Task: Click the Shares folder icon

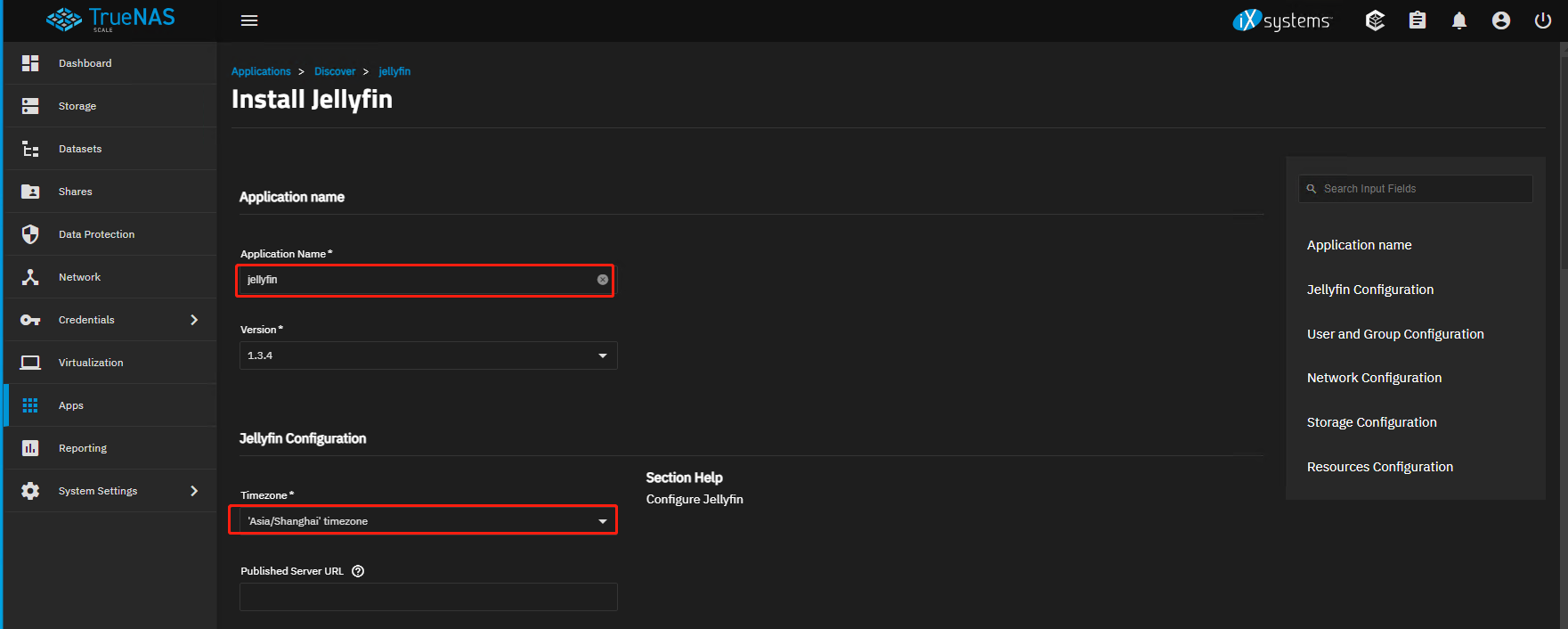Action: (30, 192)
